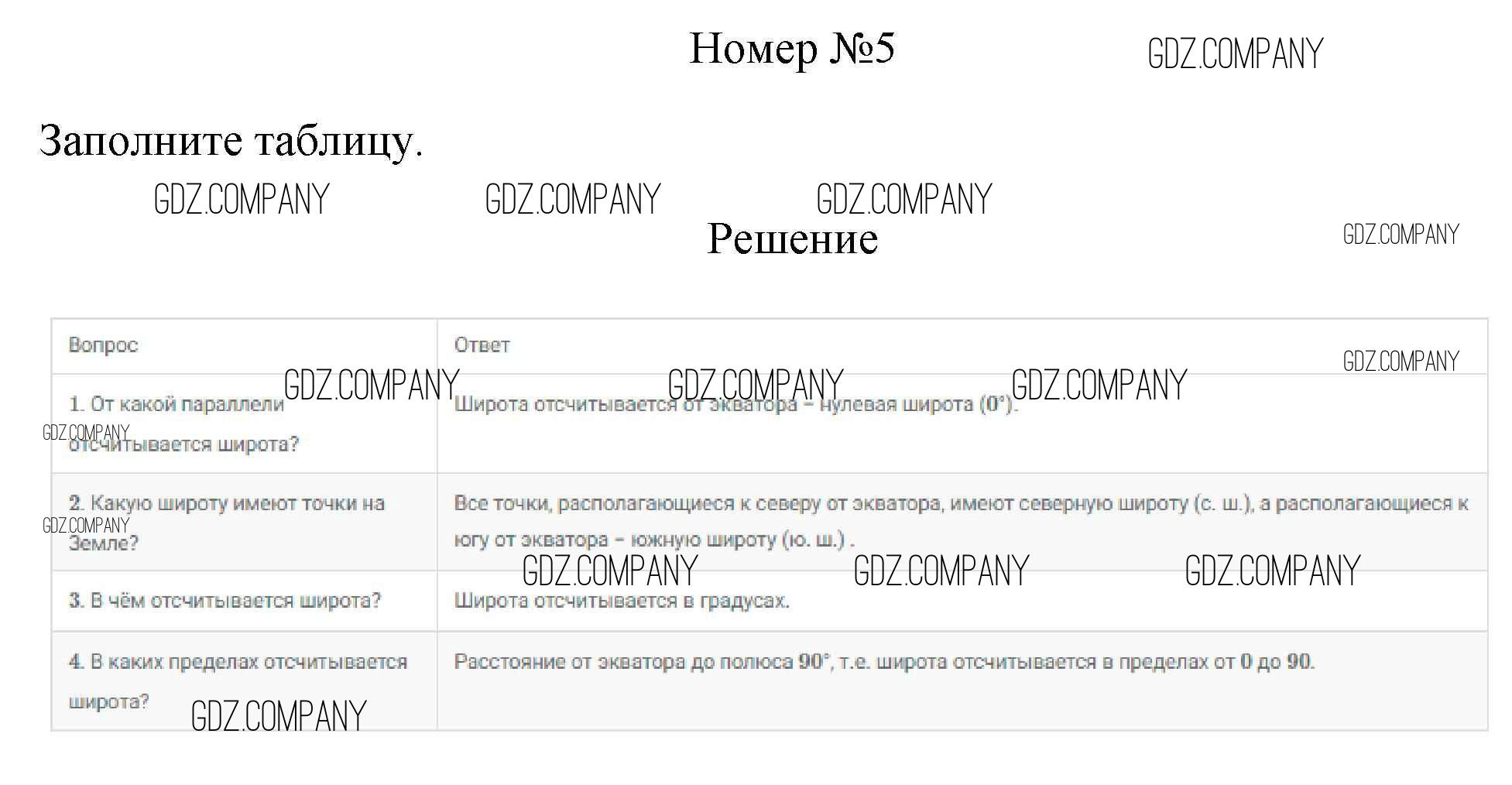The width and height of the screenshot is (1512, 785).
Task: Select the "Ответ" table column header
Action: click(482, 345)
